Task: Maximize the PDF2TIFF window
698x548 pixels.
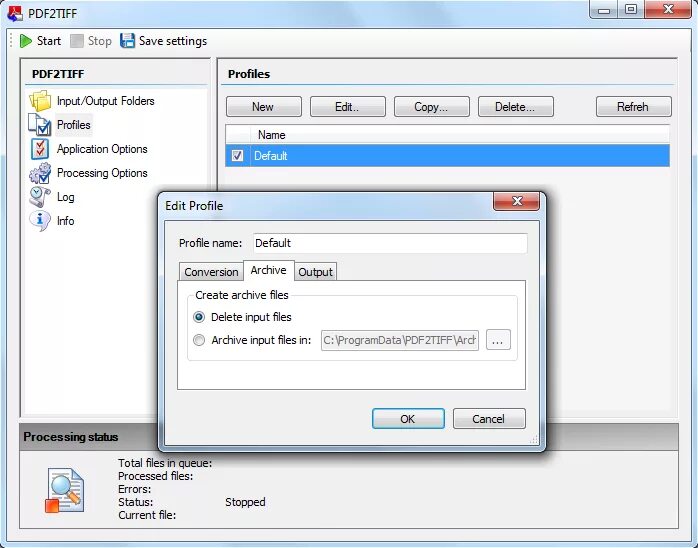Action: [631, 9]
